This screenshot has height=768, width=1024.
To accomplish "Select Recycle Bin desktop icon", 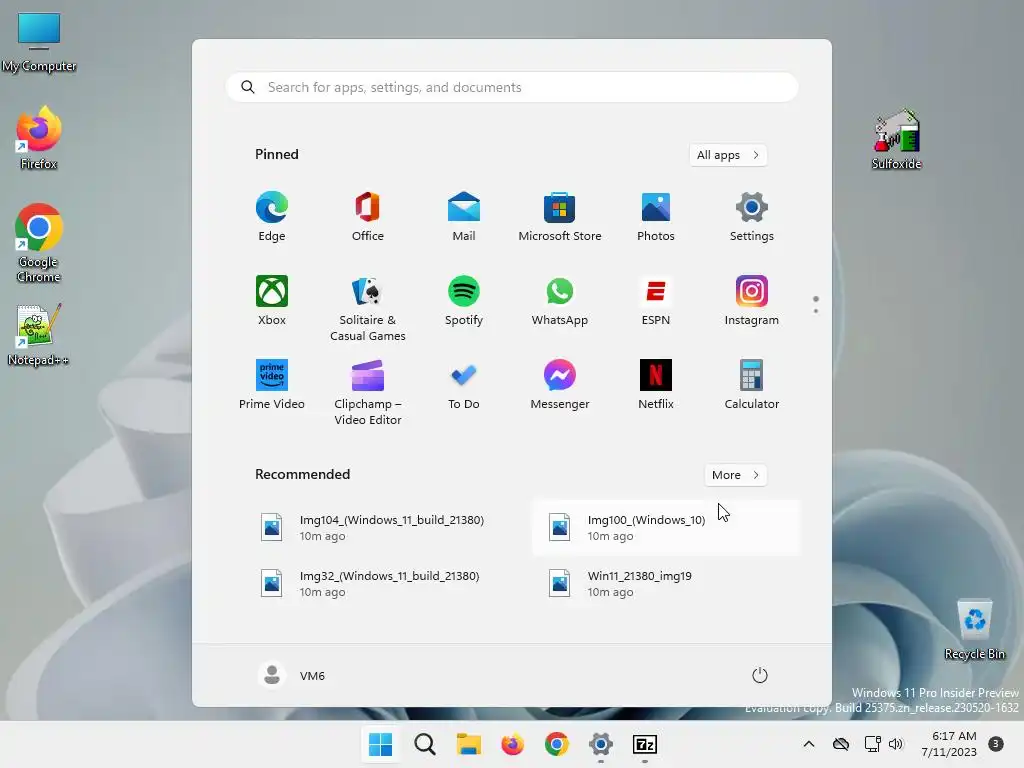I will pyautogui.click(x=975, y=629).
